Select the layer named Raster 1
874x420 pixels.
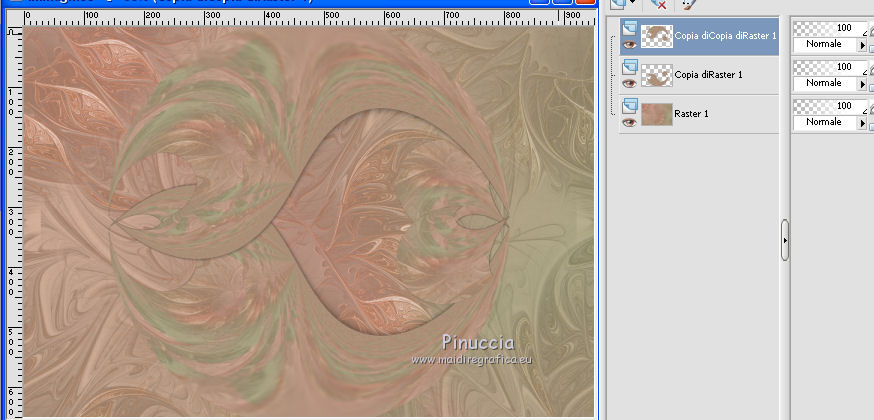(x=691, y=114)
